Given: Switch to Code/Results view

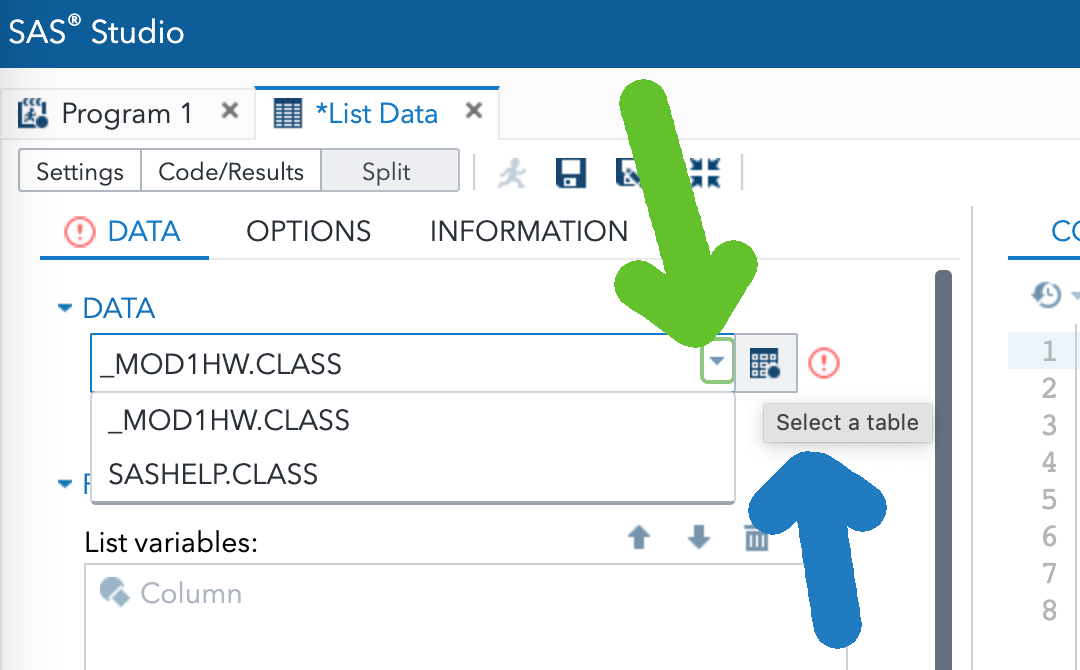Looking at the screenshot, I should tap(231, 171).
